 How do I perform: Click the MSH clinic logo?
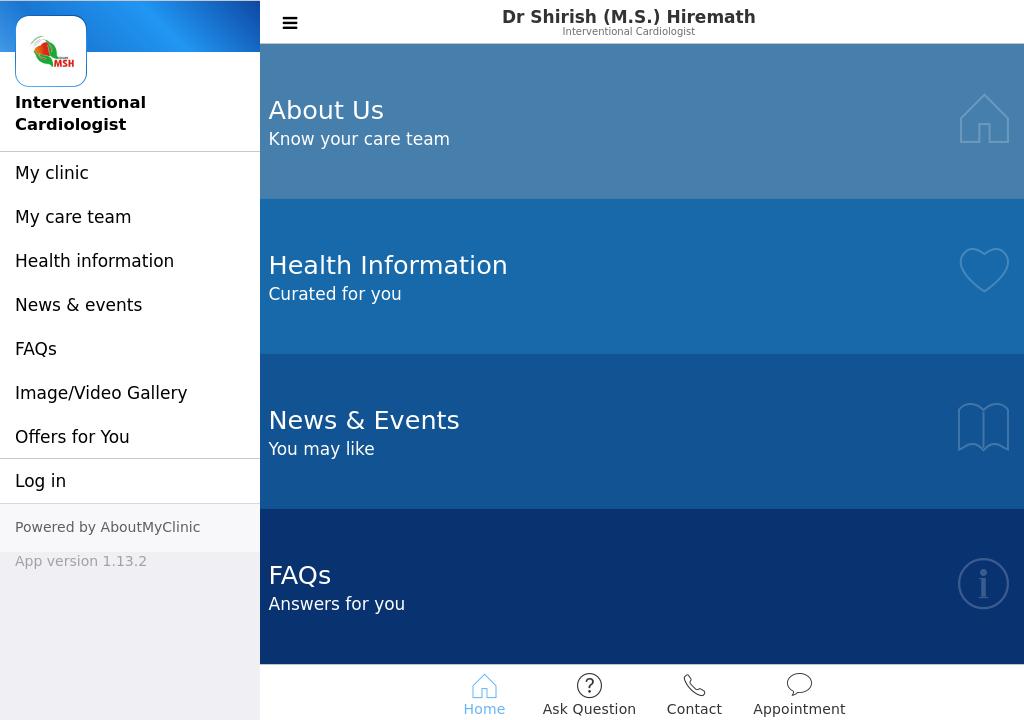point(51,51)
